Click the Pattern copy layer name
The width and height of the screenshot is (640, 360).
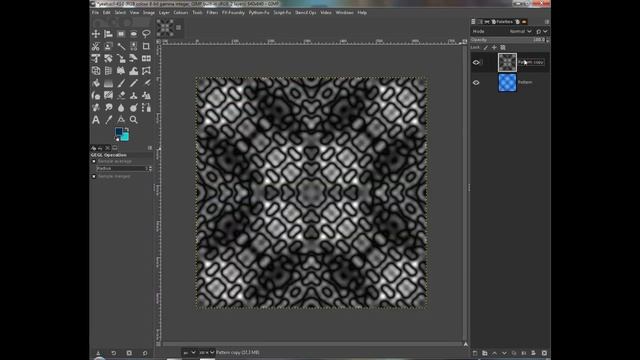click(531, 62)
